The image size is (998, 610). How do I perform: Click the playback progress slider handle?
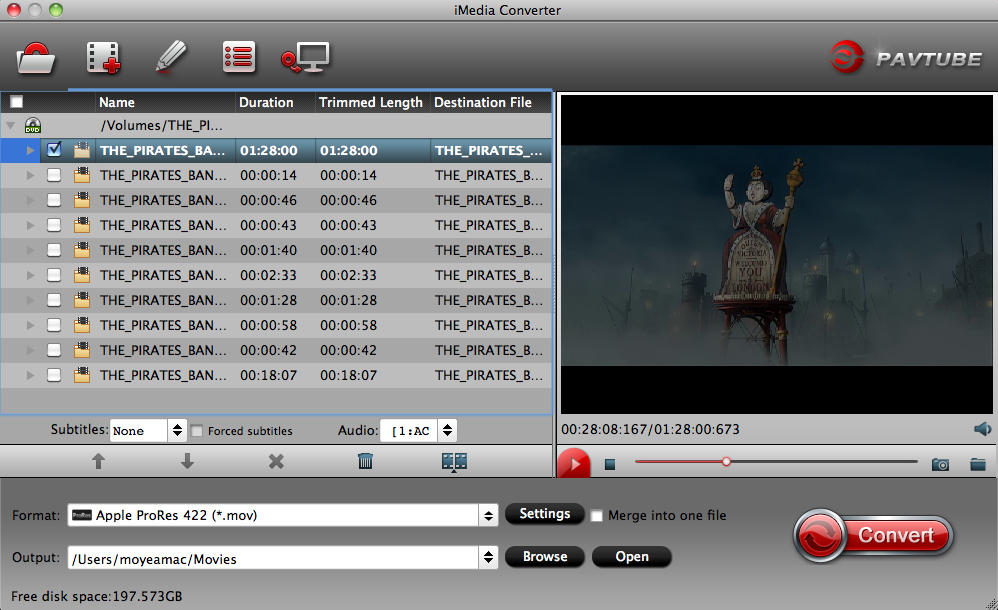coord(726,462)
